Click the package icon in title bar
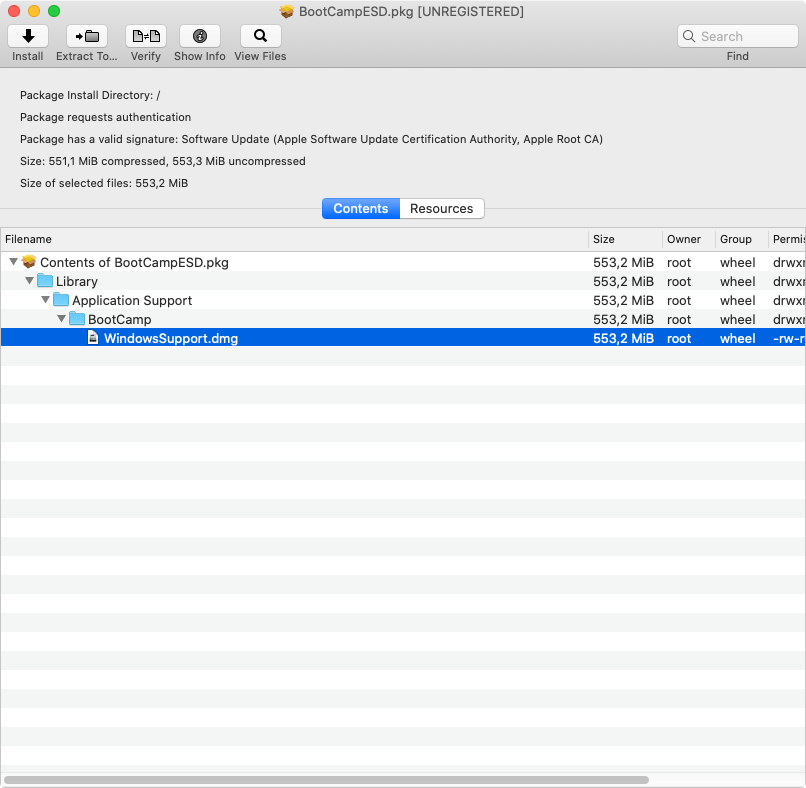806x788 pixels. tap(286, 11)
